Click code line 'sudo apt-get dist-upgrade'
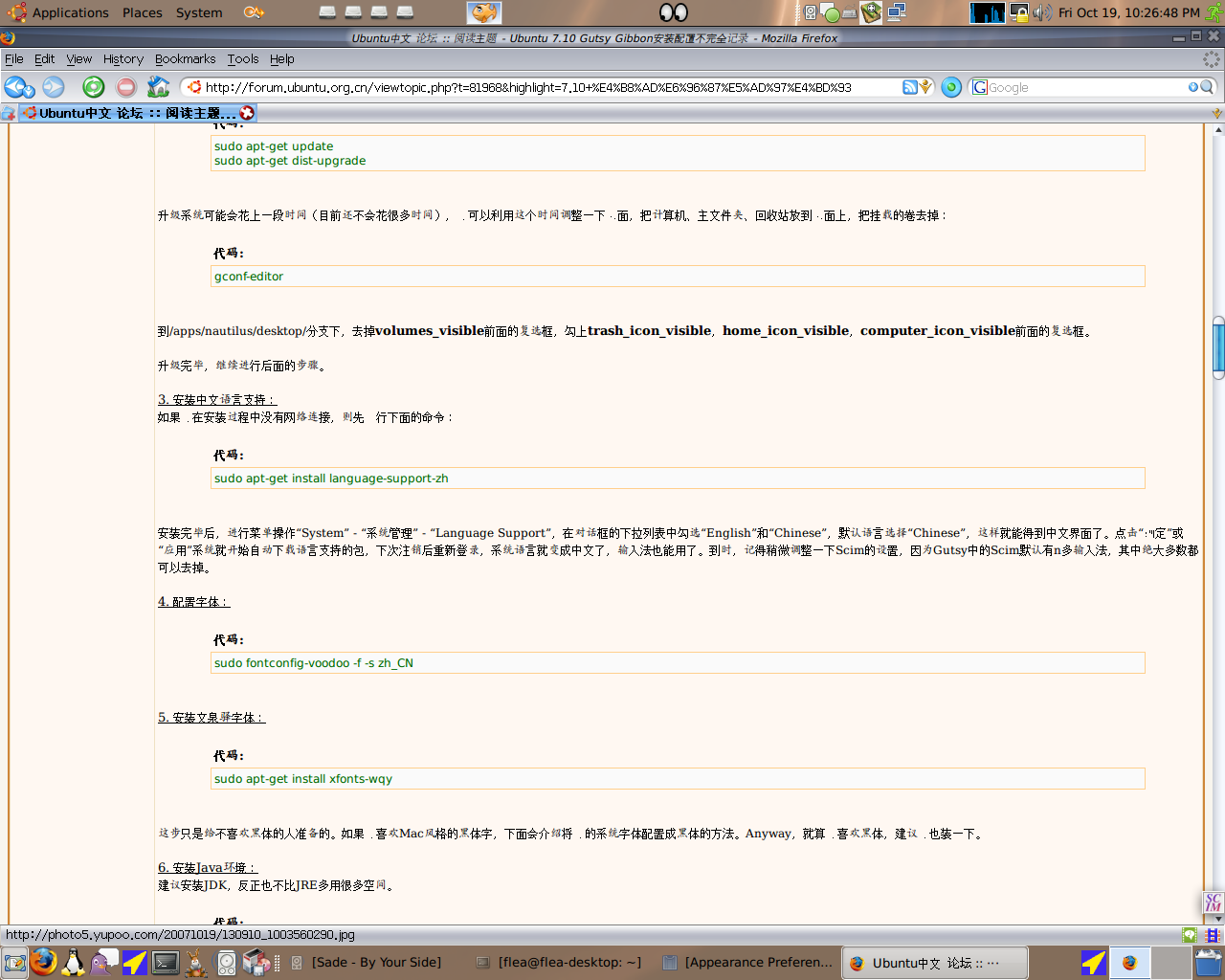 (x=290, y=161)
